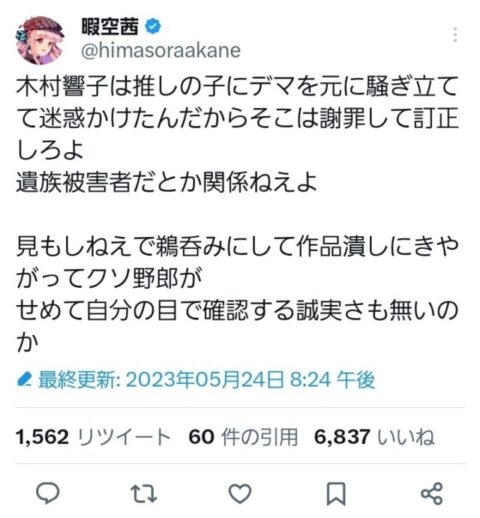Viewport: 480px width, 518px height.
Task: Open the @himasoraakane handle link
Action: pyautogui.click(x=161, y=51)
